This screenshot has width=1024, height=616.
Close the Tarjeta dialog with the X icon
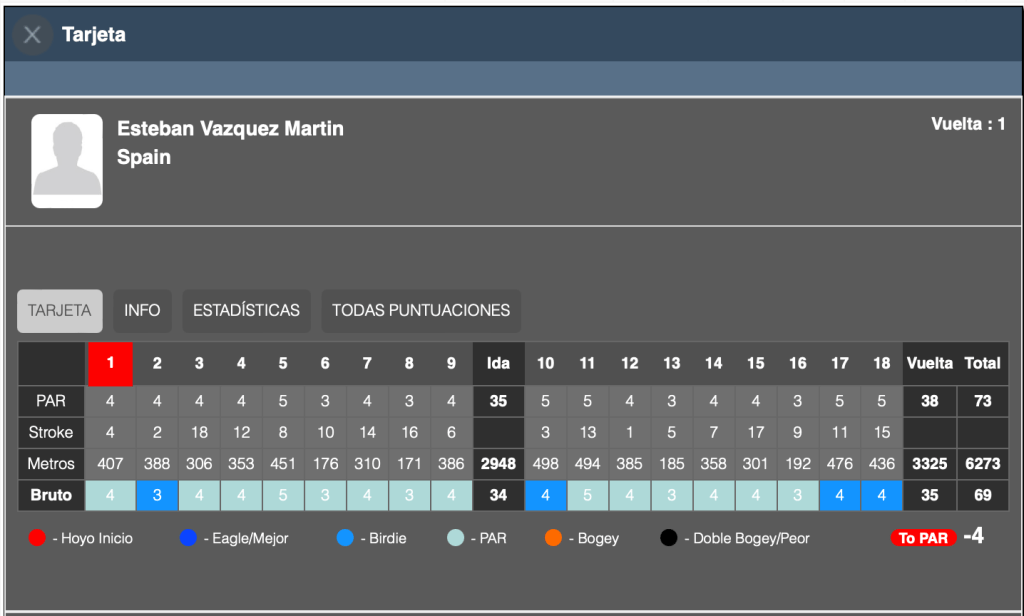(32, 35)
